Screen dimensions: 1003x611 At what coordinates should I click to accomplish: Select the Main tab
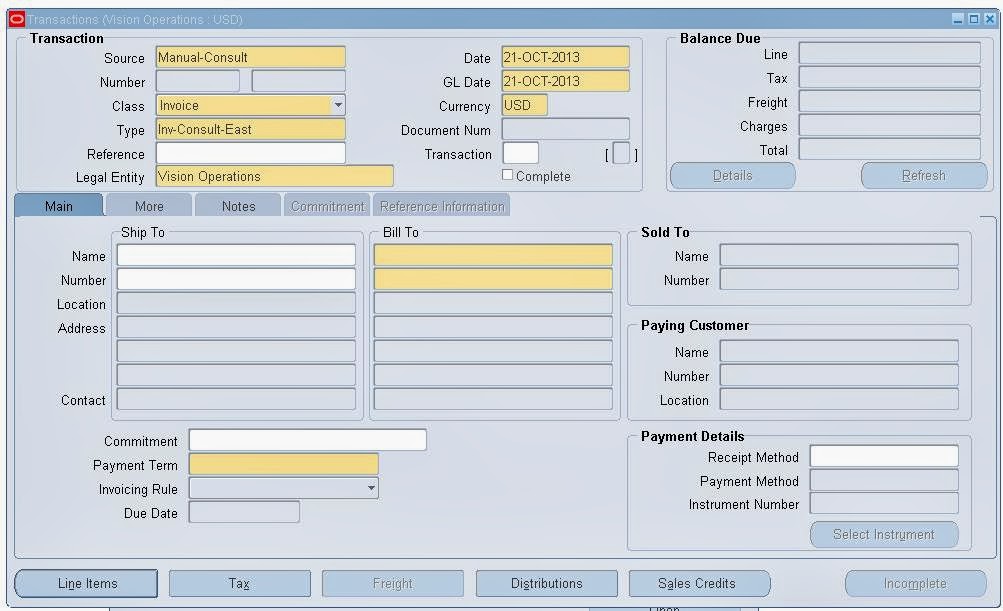[x=57, y=205]
